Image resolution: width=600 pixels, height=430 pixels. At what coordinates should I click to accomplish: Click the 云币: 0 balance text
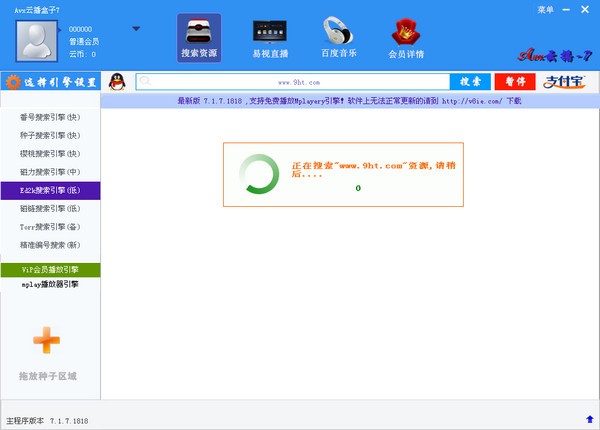(82, 54)
